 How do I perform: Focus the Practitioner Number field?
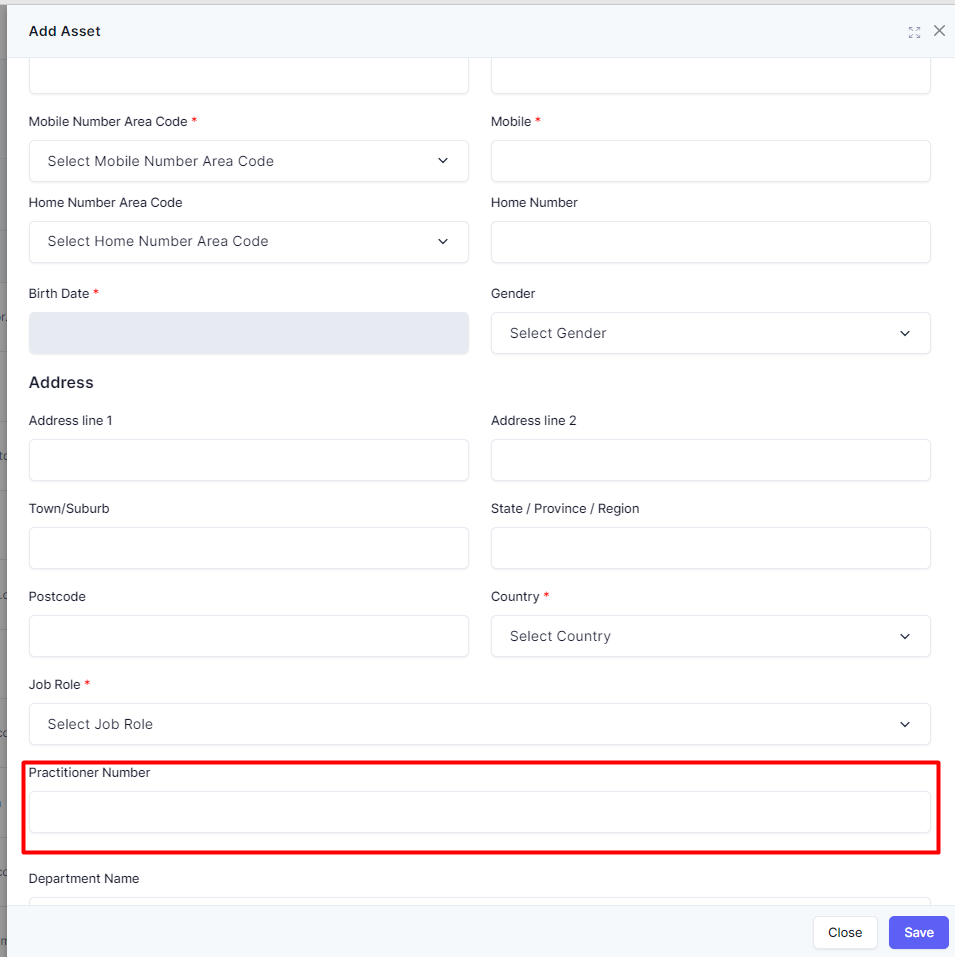(480, 812)
